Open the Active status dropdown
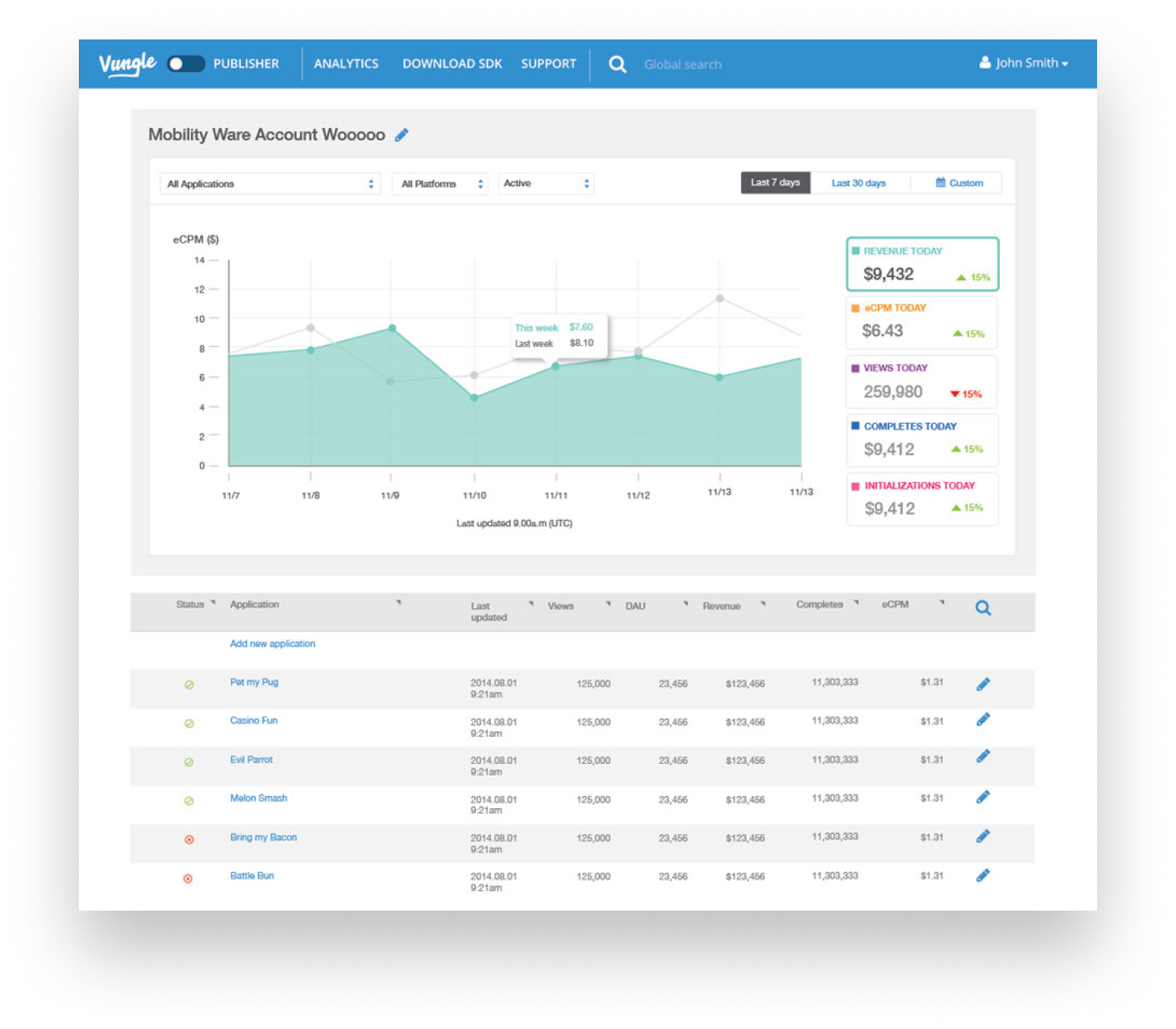This screenshot has height=1029, width=1176. 546,184
